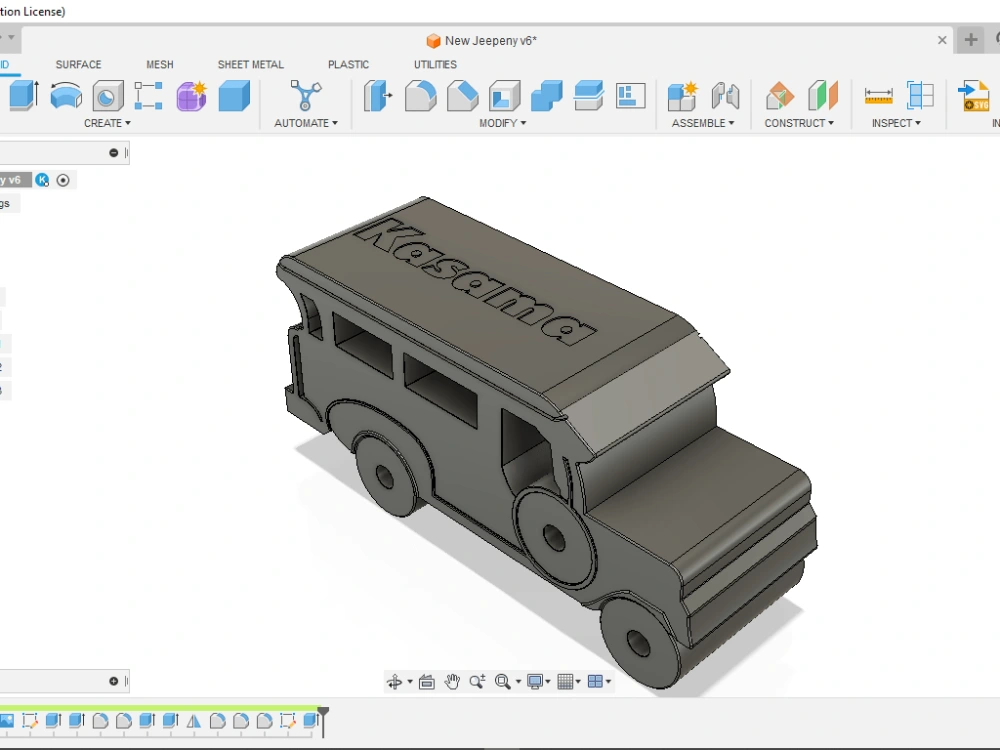Open the ASSEMBLE dropdown menu
Image resolution: width=1000 pixels, height=750 pixels.
pyautogui.click(x=703, y=123)
